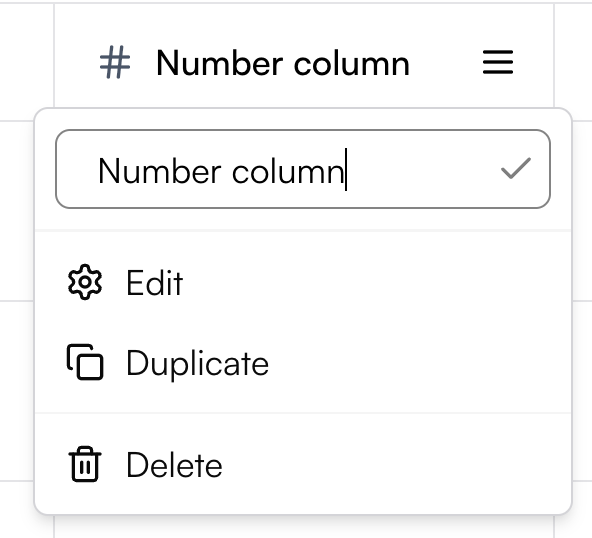Focus the column name text field
The height and width of the screenshot is (538, 592).
[303, 169]
